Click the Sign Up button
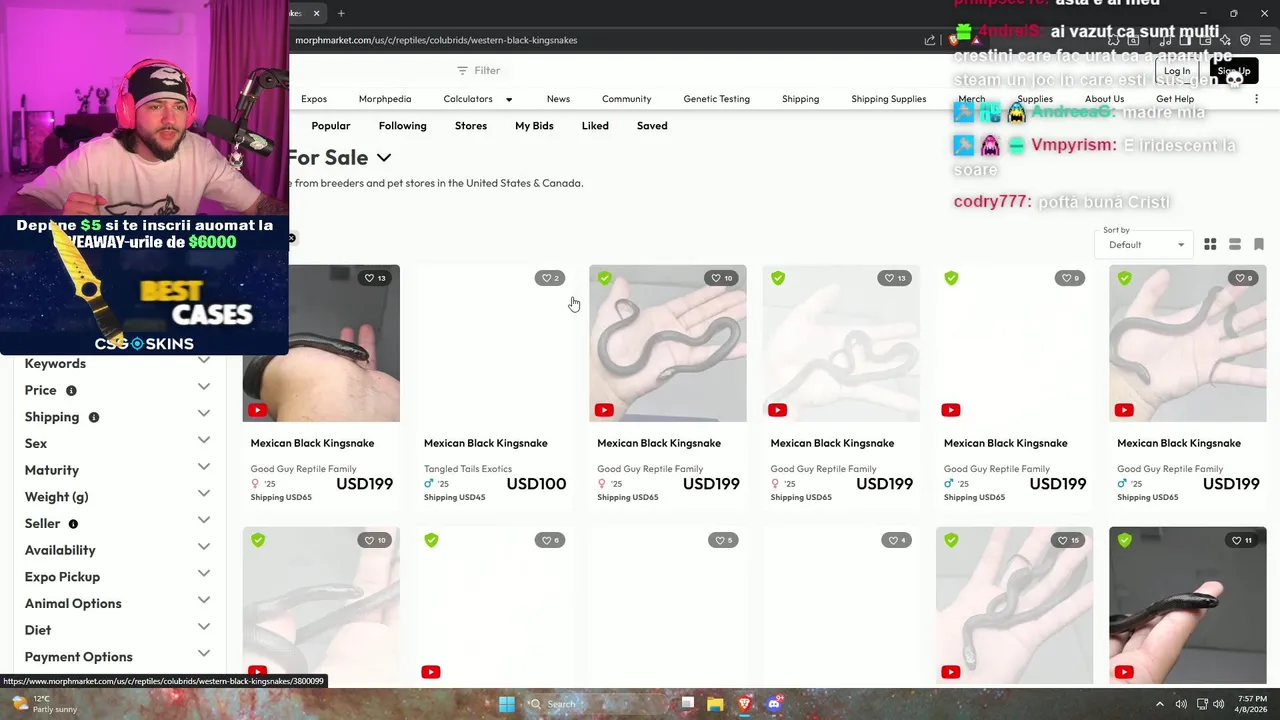This screenshot has height=720, width=1280. point(1234,71)
